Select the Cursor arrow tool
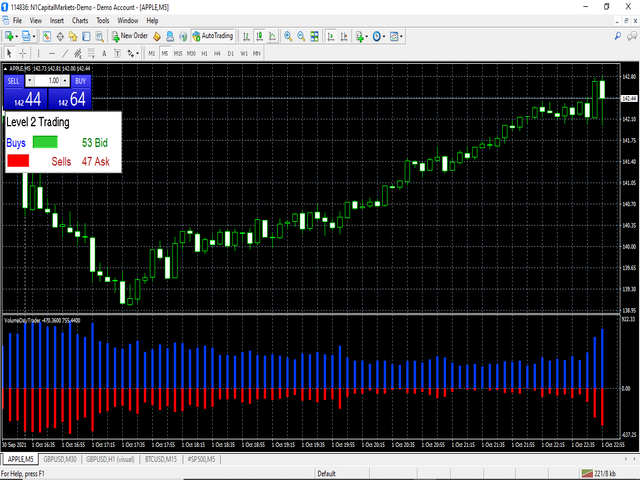Image resolution: width=640 pixels, height=480 pixels. click(9, 52)
